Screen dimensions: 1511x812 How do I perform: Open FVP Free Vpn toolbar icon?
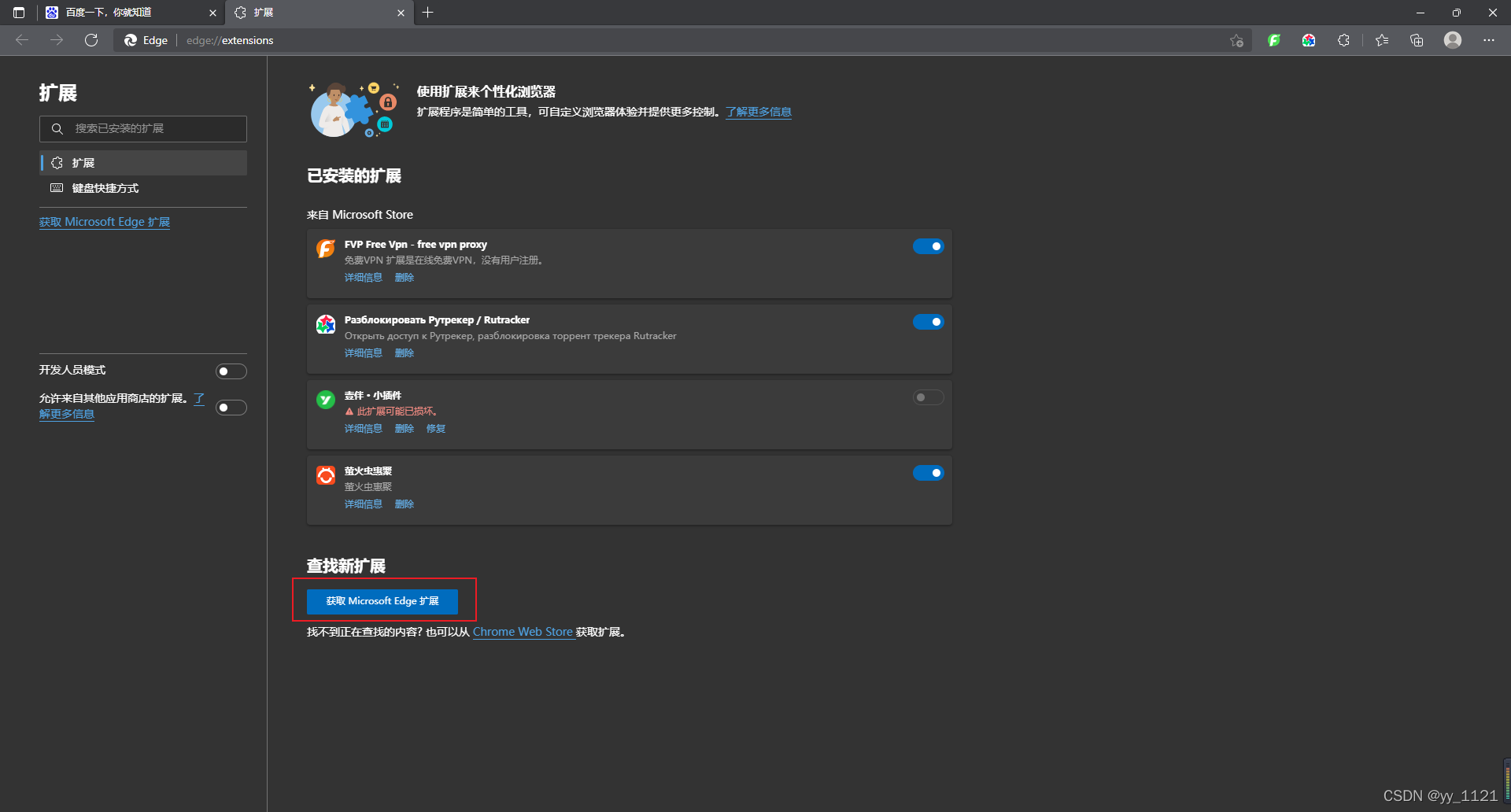click(x=1274, y=40)
